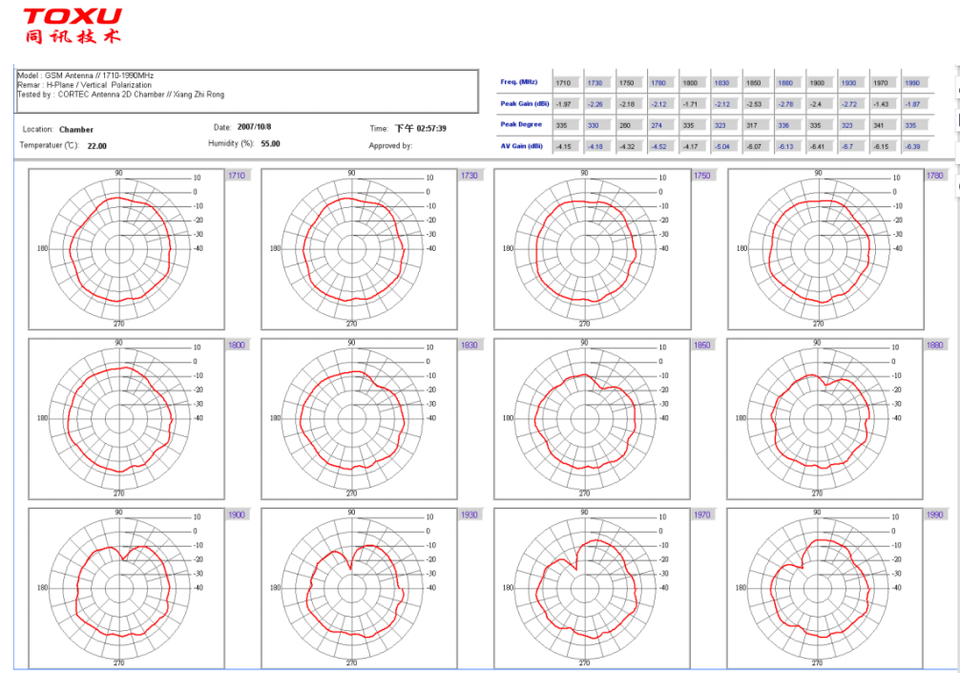Choose the 1970 MHz polar plot
This screenshot has height=673, width=960.
[x=592, y=588]
